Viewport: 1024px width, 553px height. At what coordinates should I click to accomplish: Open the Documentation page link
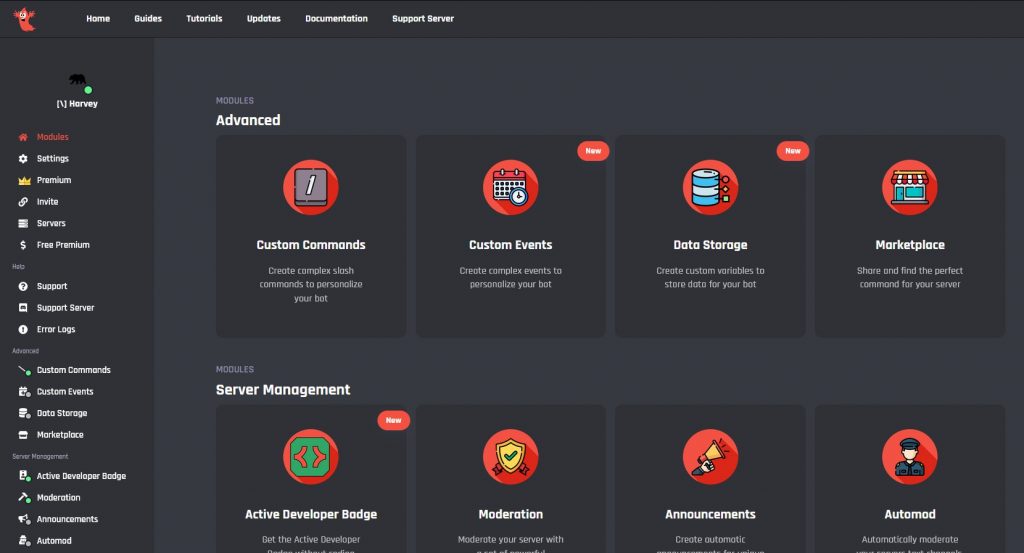tap(336, 19)
